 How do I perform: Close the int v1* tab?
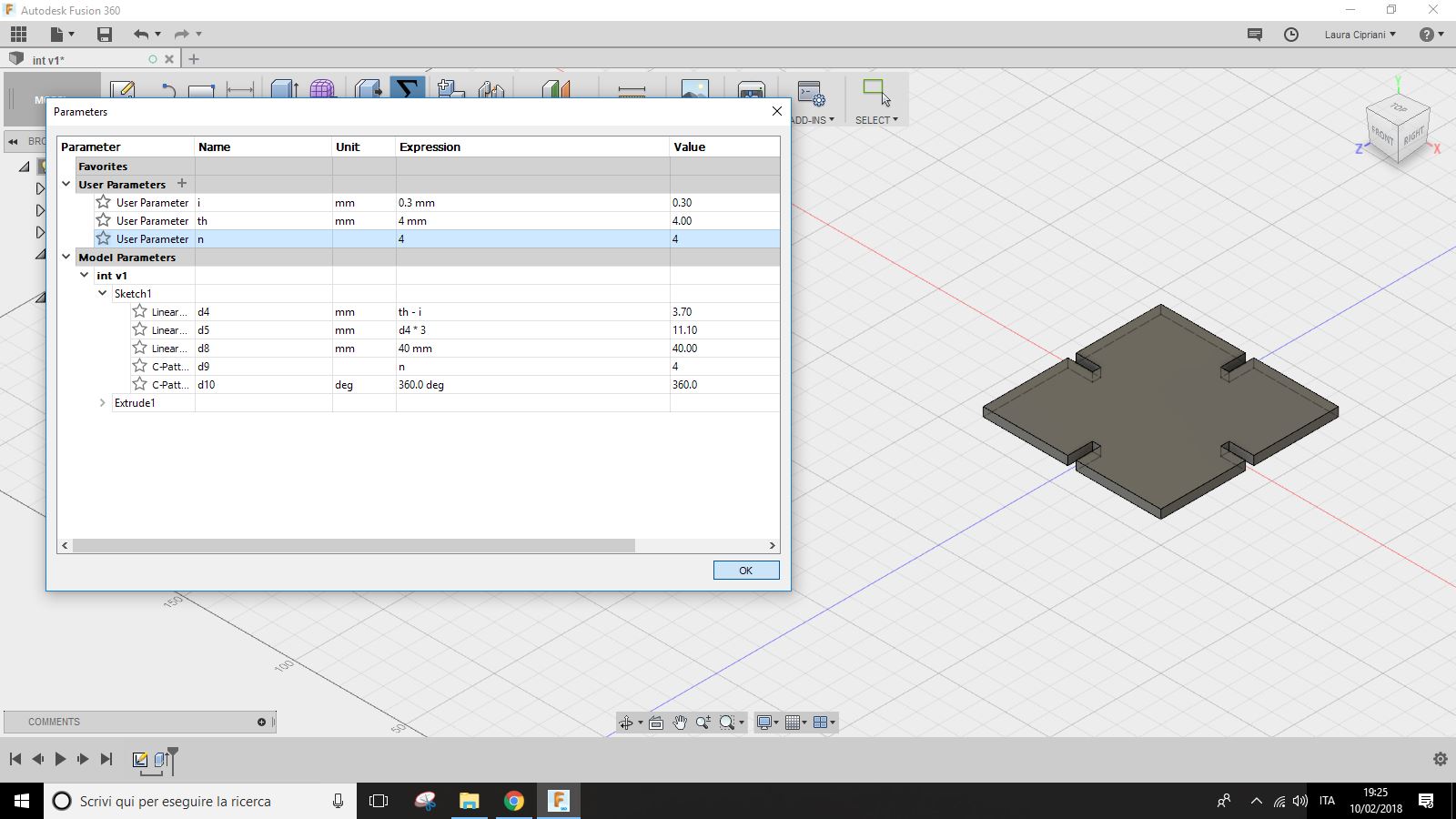[x=169, y=59]
